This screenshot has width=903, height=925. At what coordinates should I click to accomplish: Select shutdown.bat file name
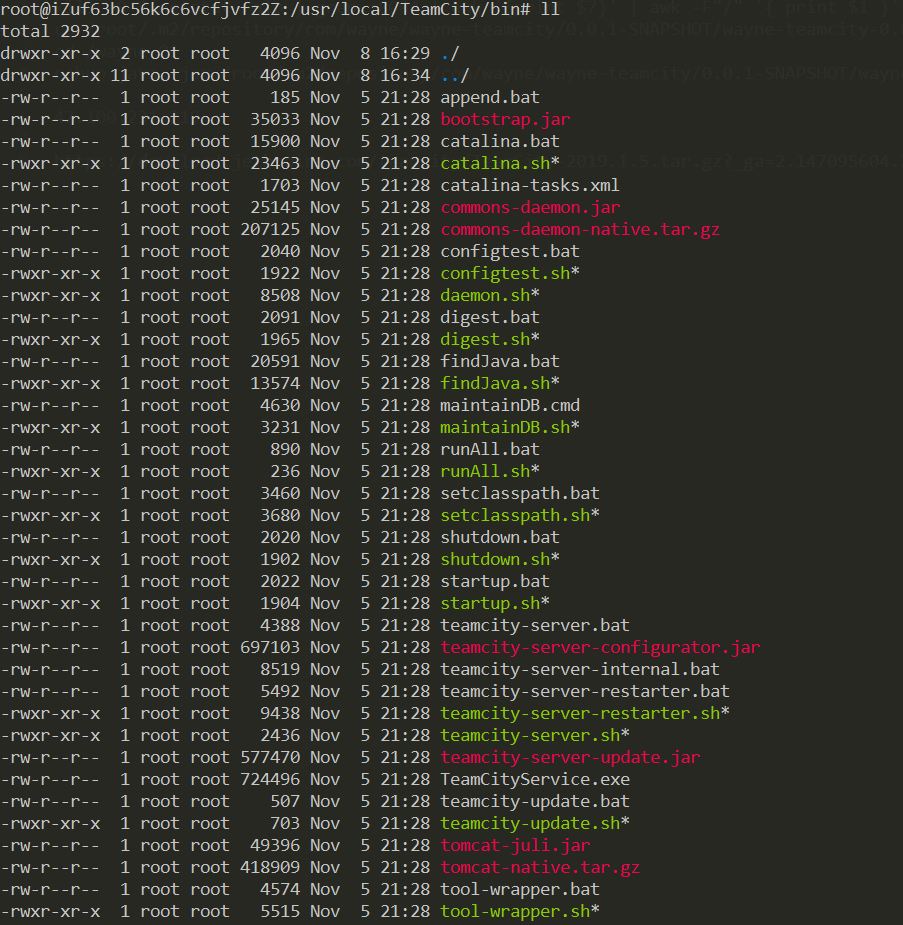pos(500,538)
